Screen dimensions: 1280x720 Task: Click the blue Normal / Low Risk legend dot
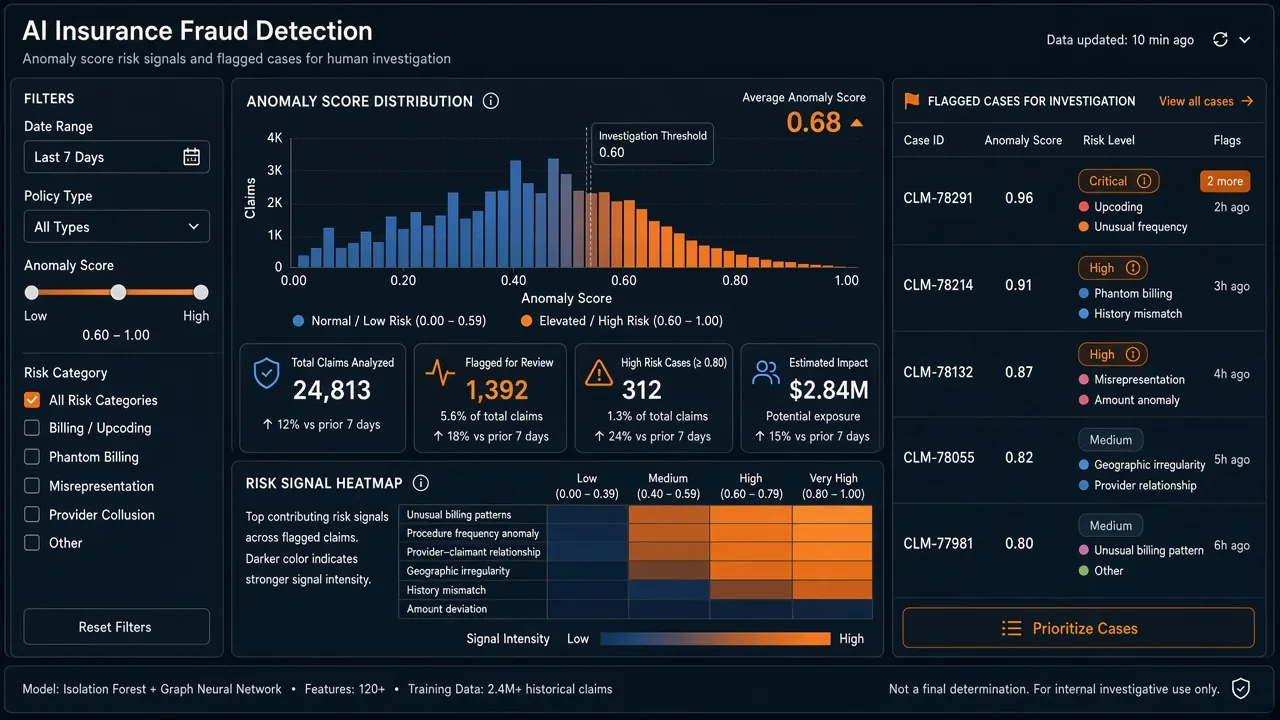[299, 321]
